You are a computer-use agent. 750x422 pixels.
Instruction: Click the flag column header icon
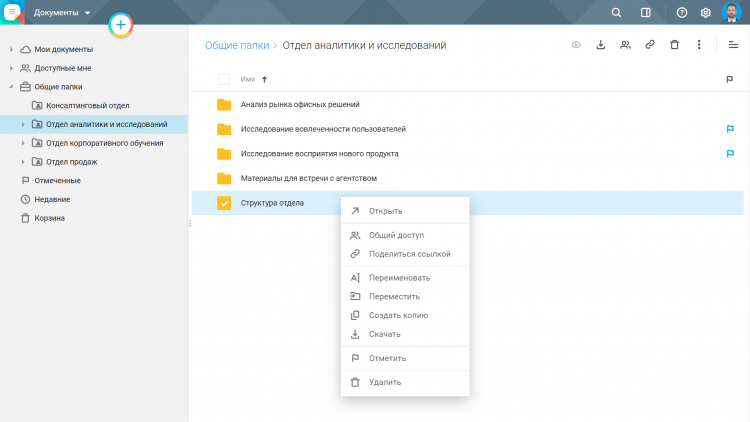point(729,79)
